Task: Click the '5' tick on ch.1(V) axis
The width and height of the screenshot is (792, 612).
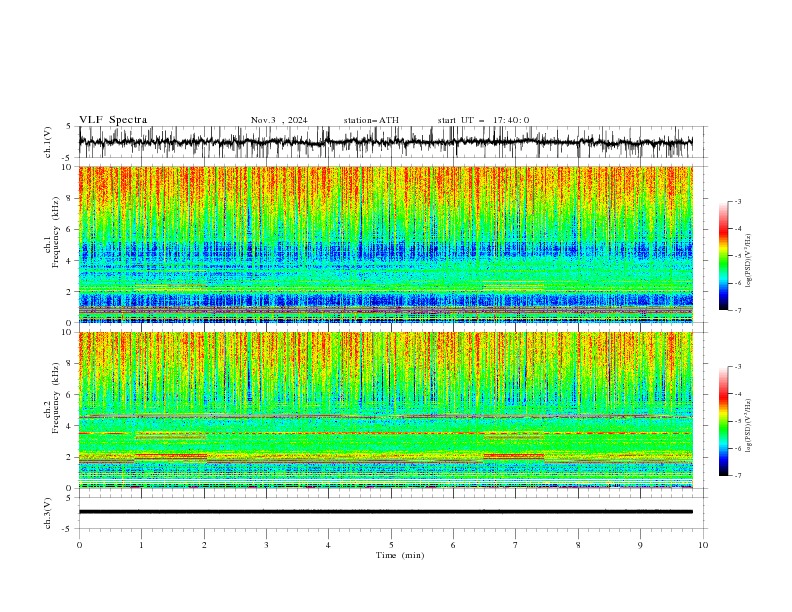Action: point(69,127)
